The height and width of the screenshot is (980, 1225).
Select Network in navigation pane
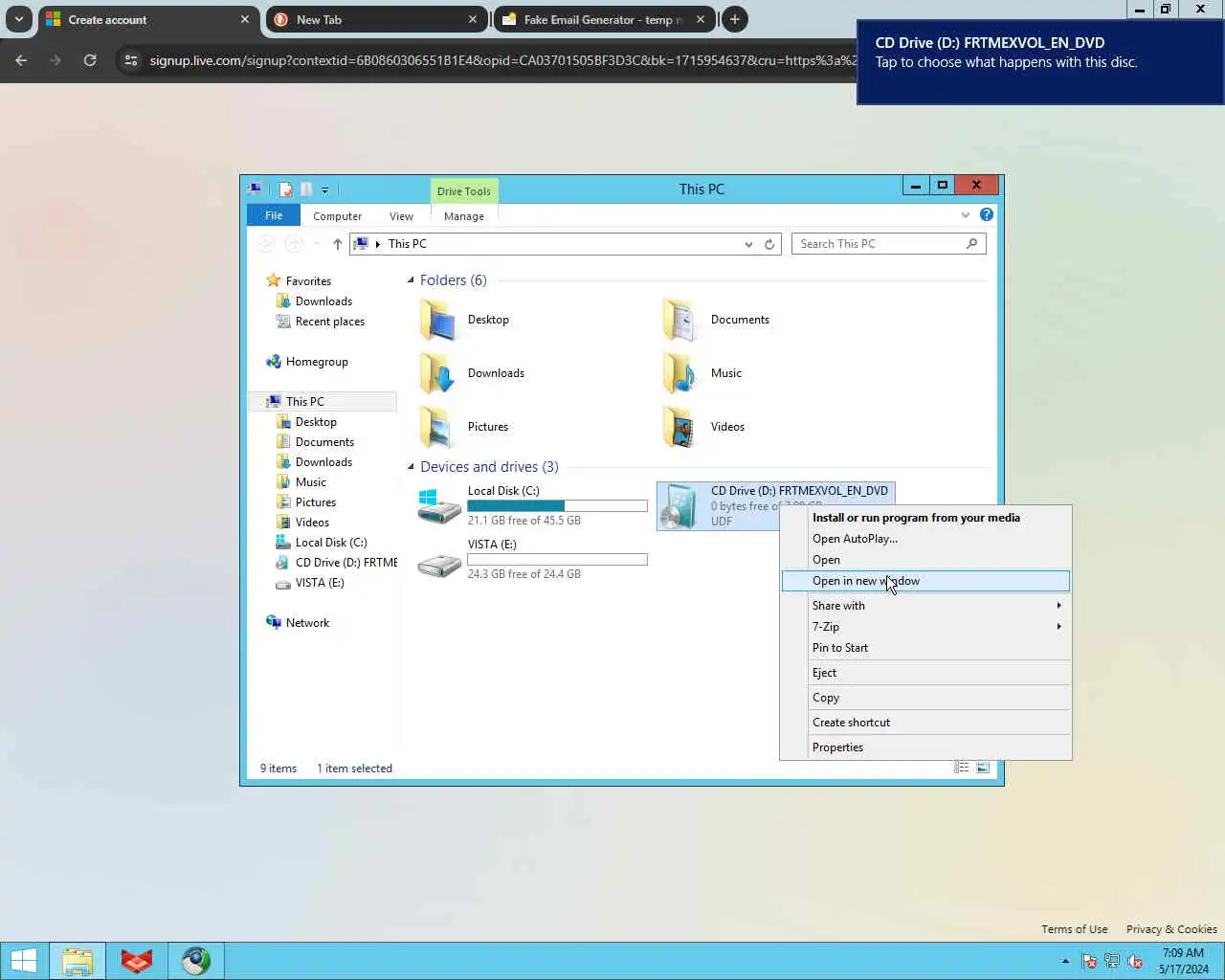307,623
